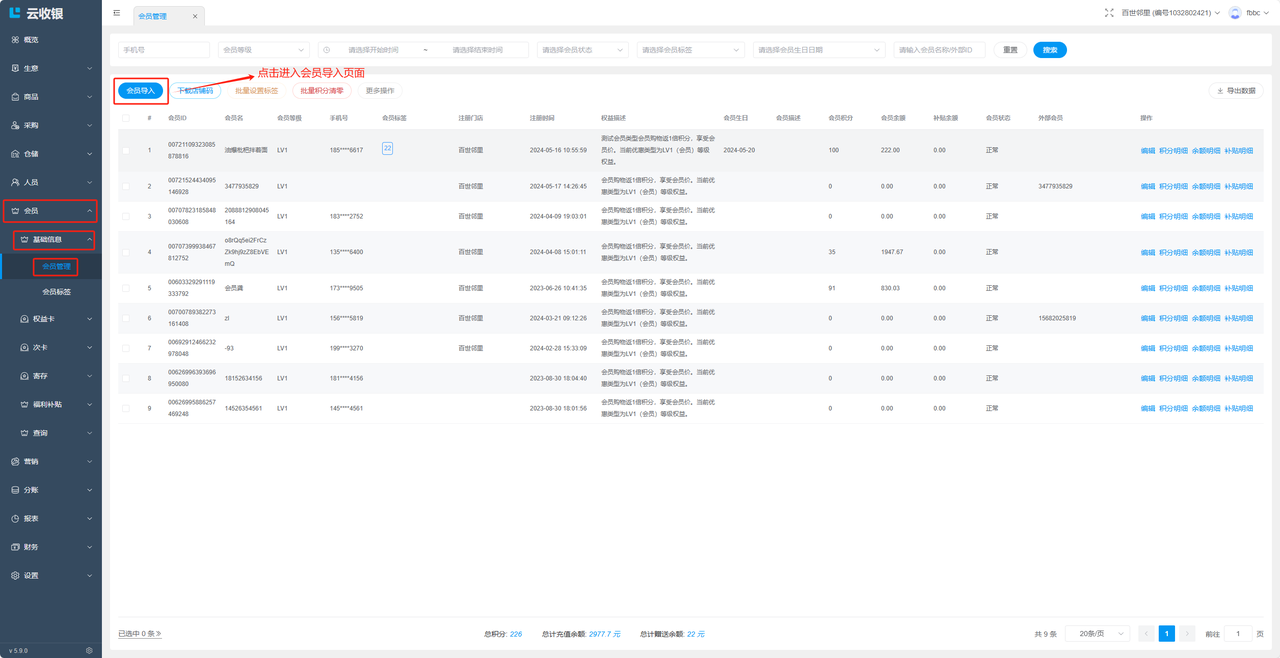Click the 报表 reports icon in sidebar
The image size is (1280, 658).
(15, 519)
